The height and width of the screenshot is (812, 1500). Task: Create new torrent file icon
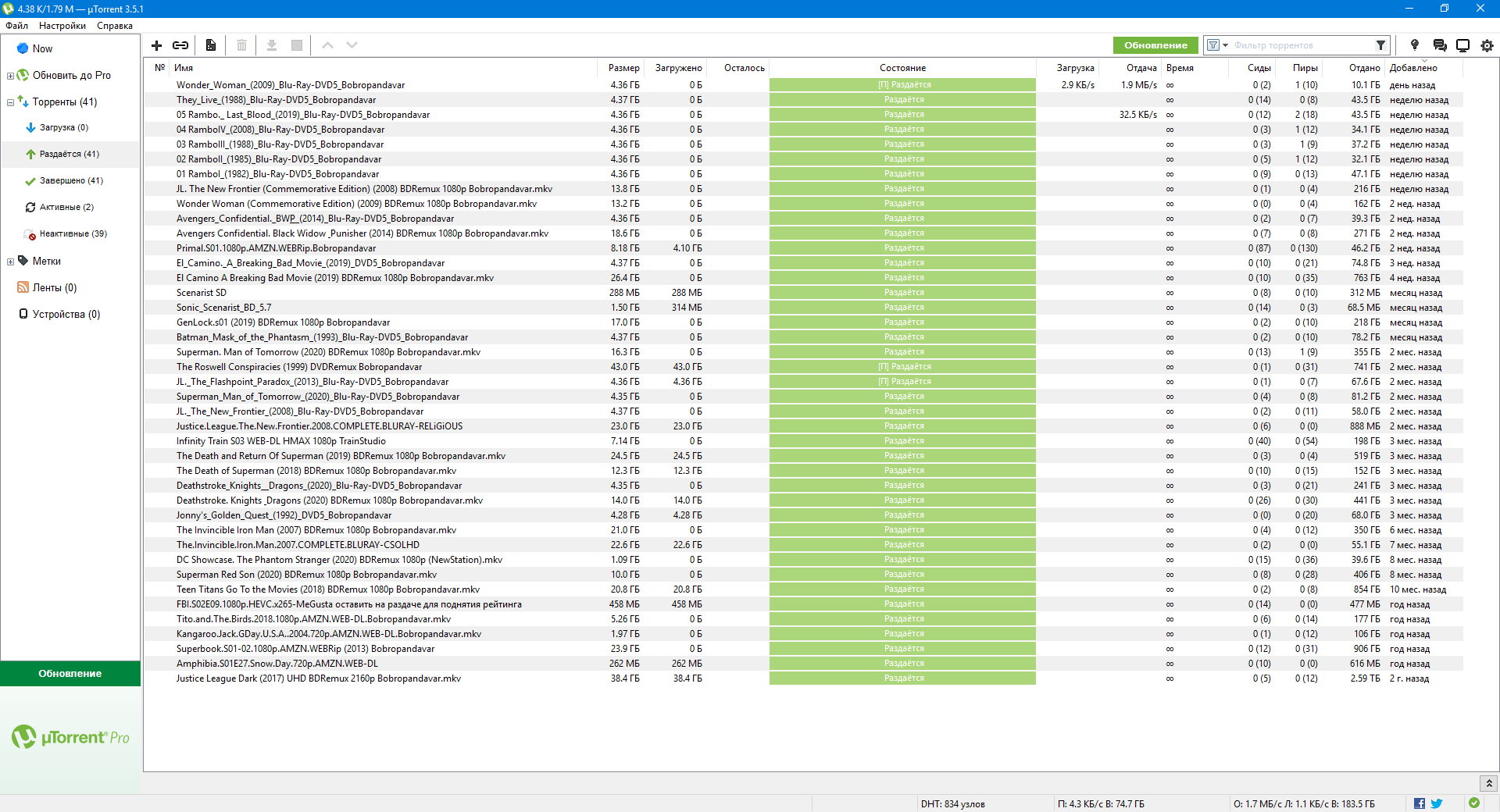click(x=210, y=45)
